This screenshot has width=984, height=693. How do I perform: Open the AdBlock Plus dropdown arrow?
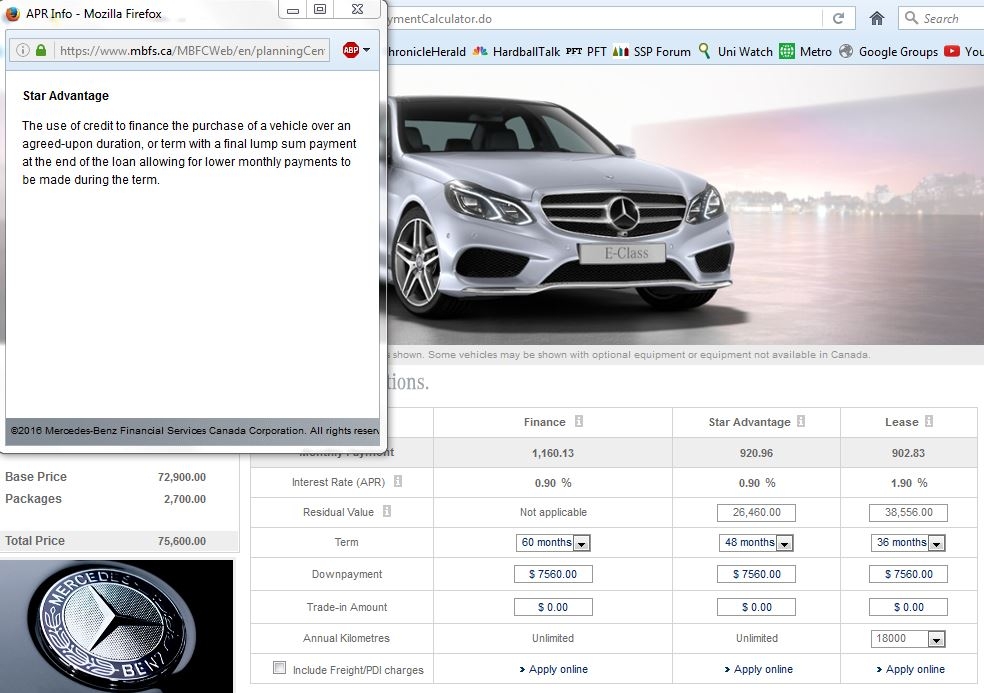[x=366, y=50]
